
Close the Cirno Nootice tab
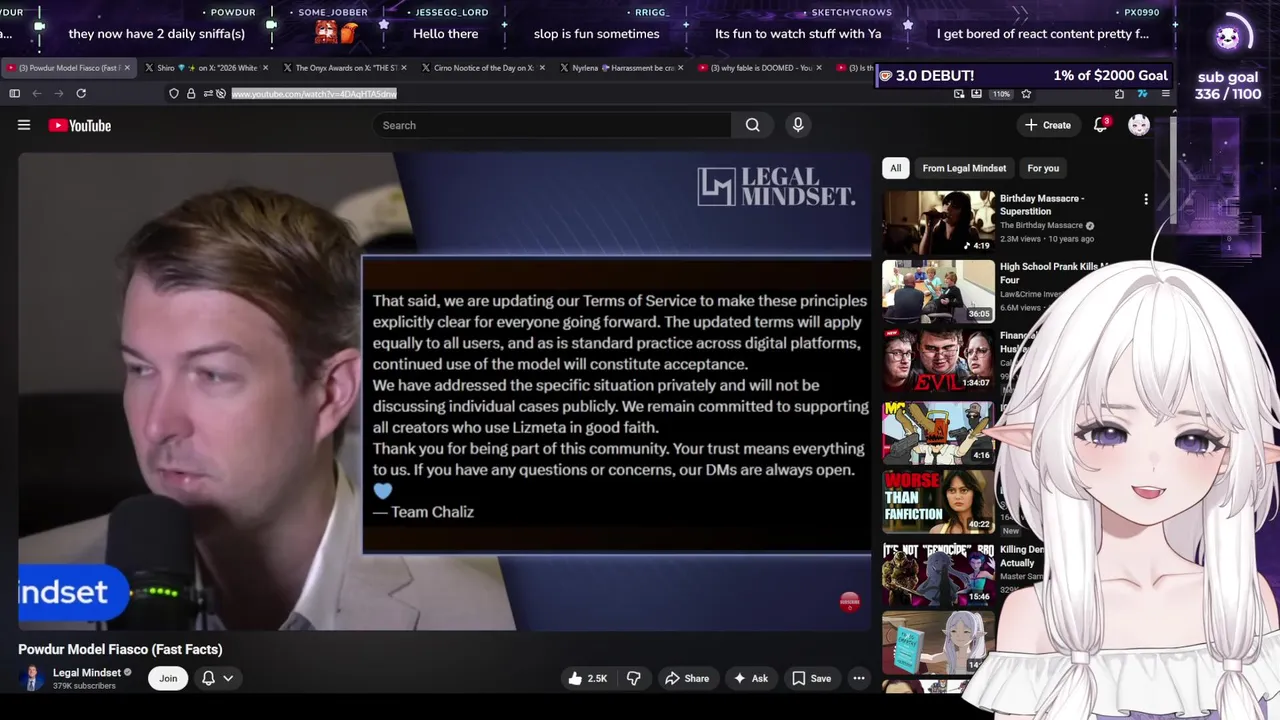[542, 68]
